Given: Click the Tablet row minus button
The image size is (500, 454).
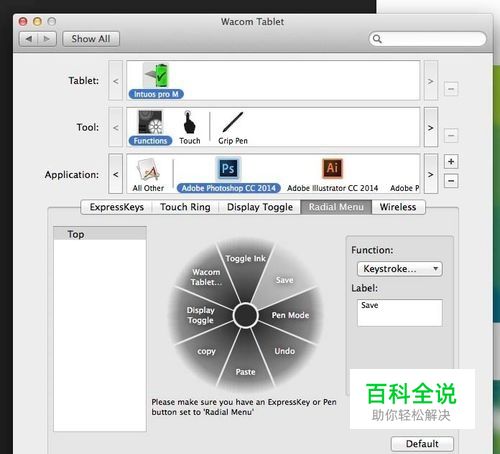Looking at the screenshot, I should [451, 89].
